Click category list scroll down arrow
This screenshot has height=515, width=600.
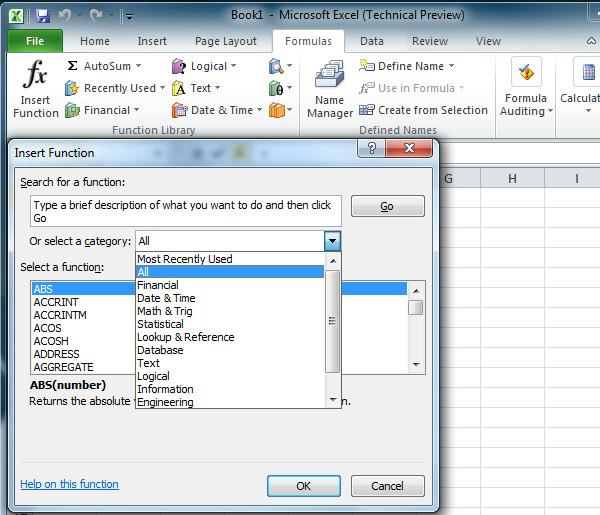tap(333, 400)
